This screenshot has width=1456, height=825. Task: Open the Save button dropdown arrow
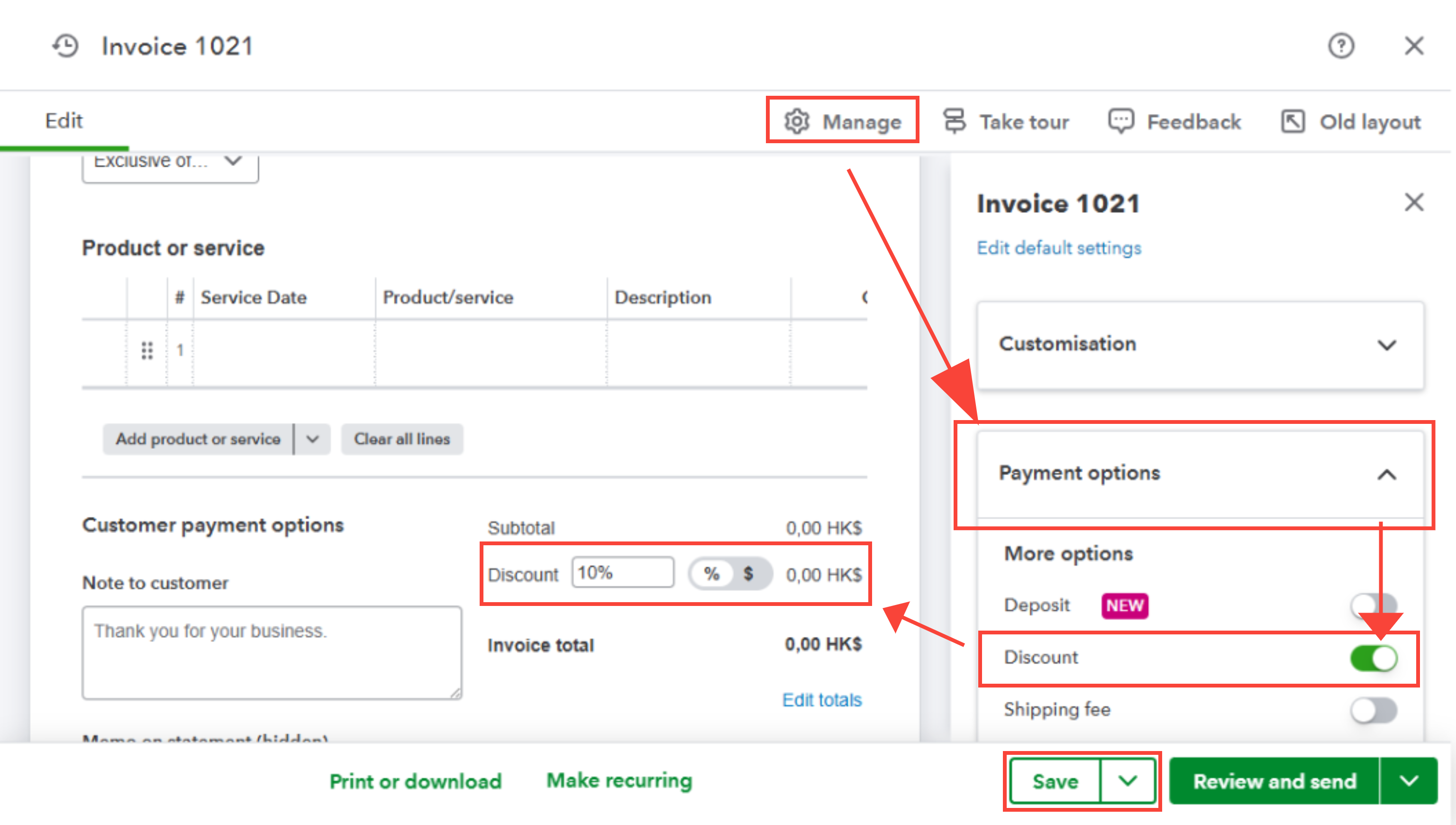click(1128, 781)
